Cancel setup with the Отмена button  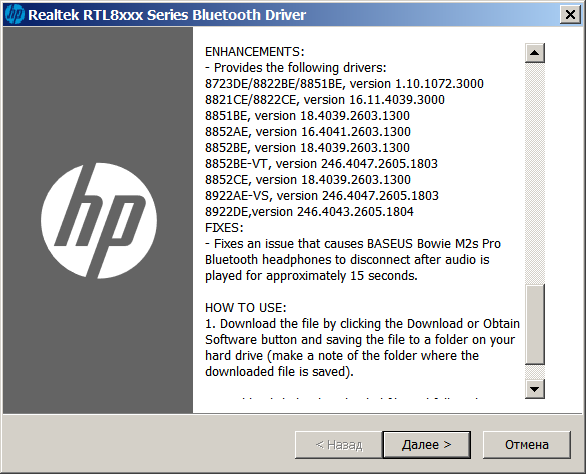point(527,444)
